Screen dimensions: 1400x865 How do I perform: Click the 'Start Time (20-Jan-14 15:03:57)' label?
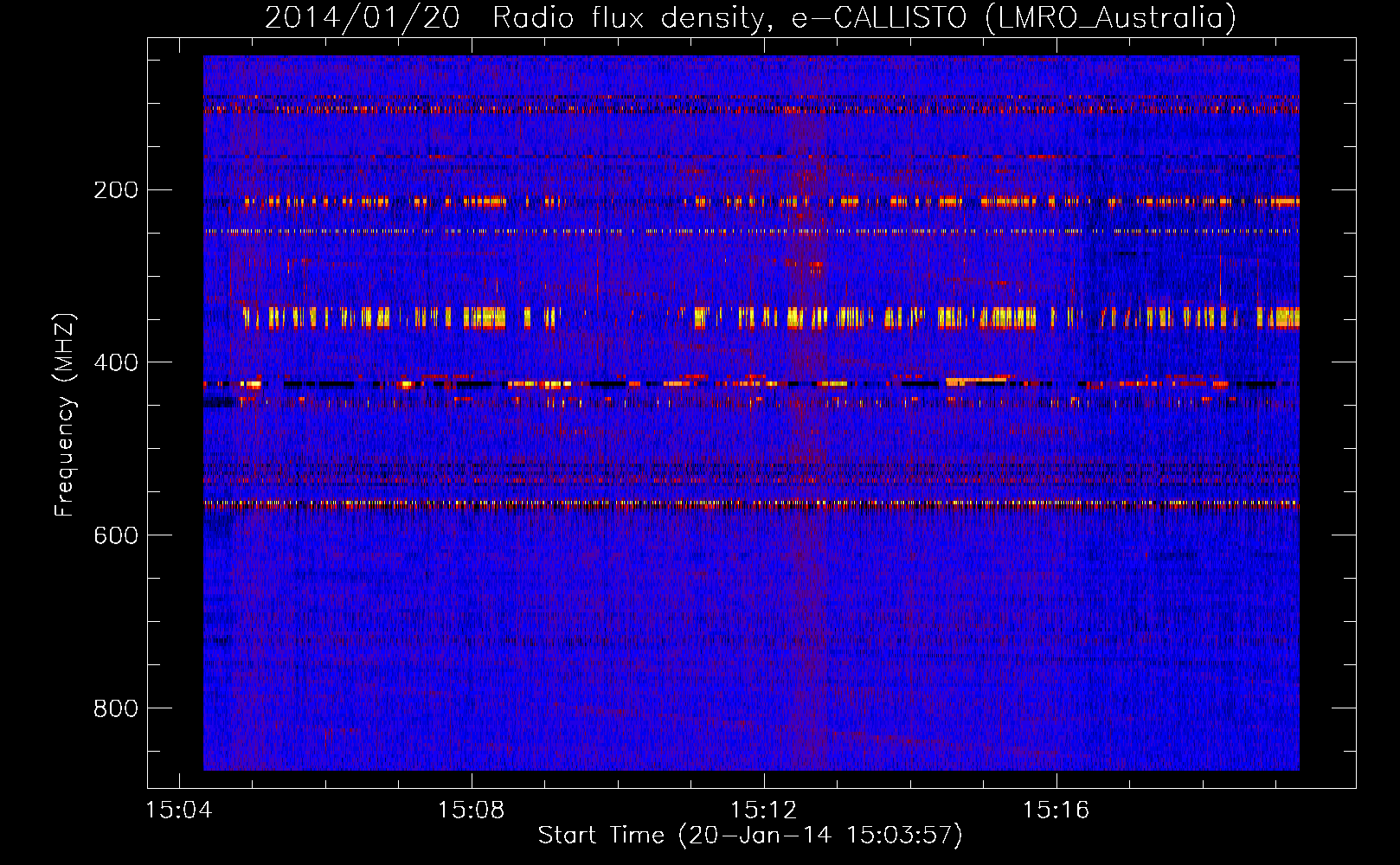pos(750,836)
